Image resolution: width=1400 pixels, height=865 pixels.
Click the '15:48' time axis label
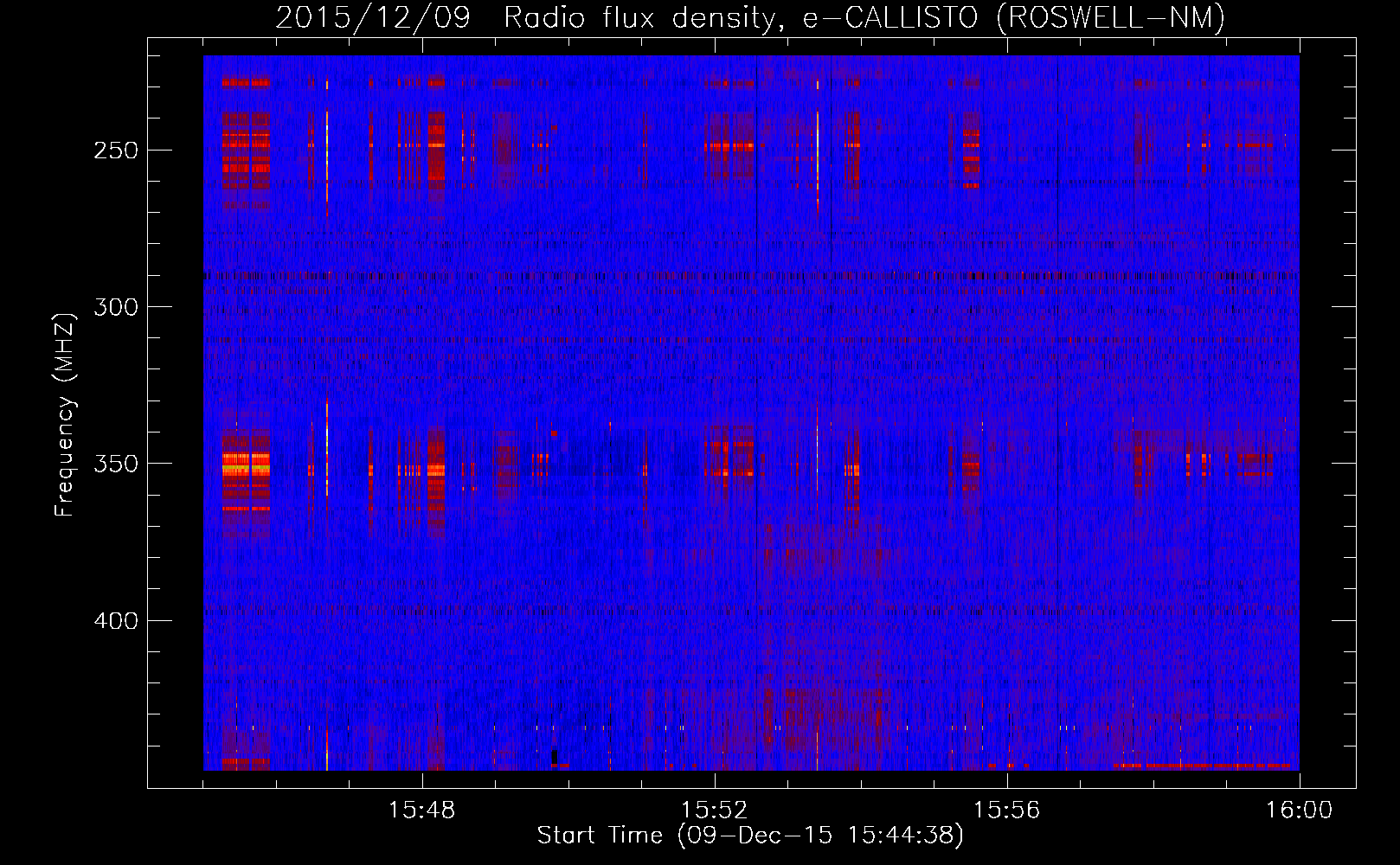pyautogui.click(x=422, y=810)
